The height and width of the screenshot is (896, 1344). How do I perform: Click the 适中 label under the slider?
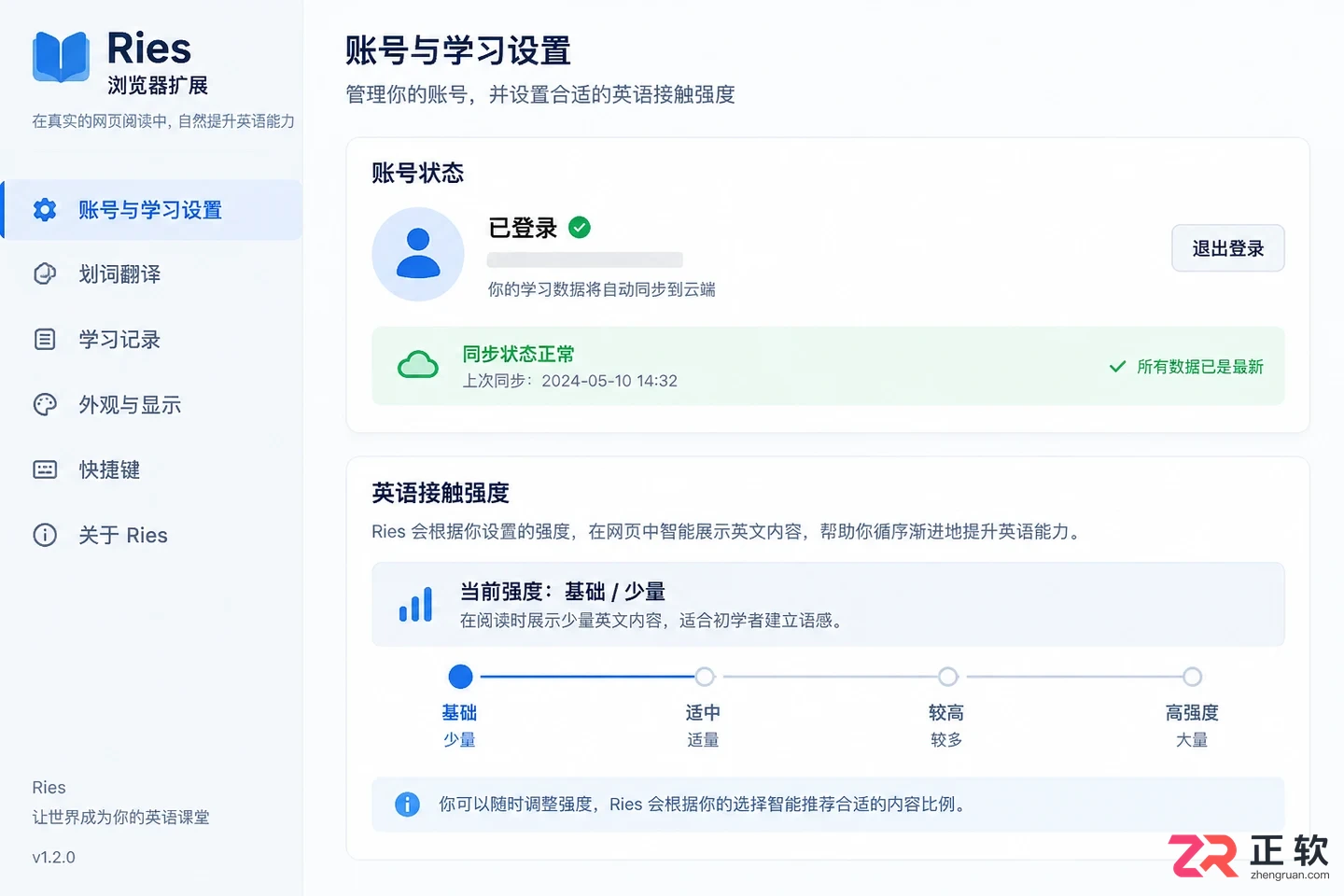[703, 713]
